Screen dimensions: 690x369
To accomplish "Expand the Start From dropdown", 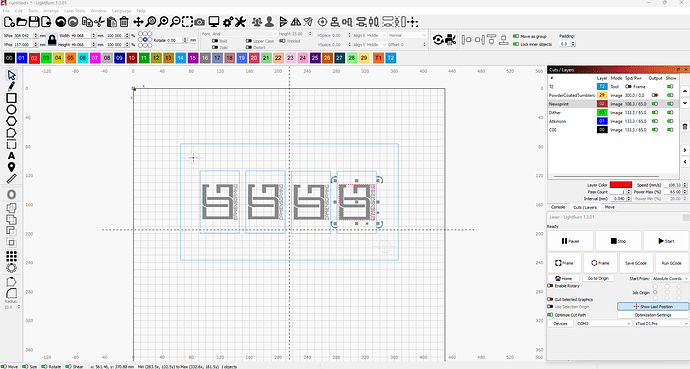I will (670, 278).
